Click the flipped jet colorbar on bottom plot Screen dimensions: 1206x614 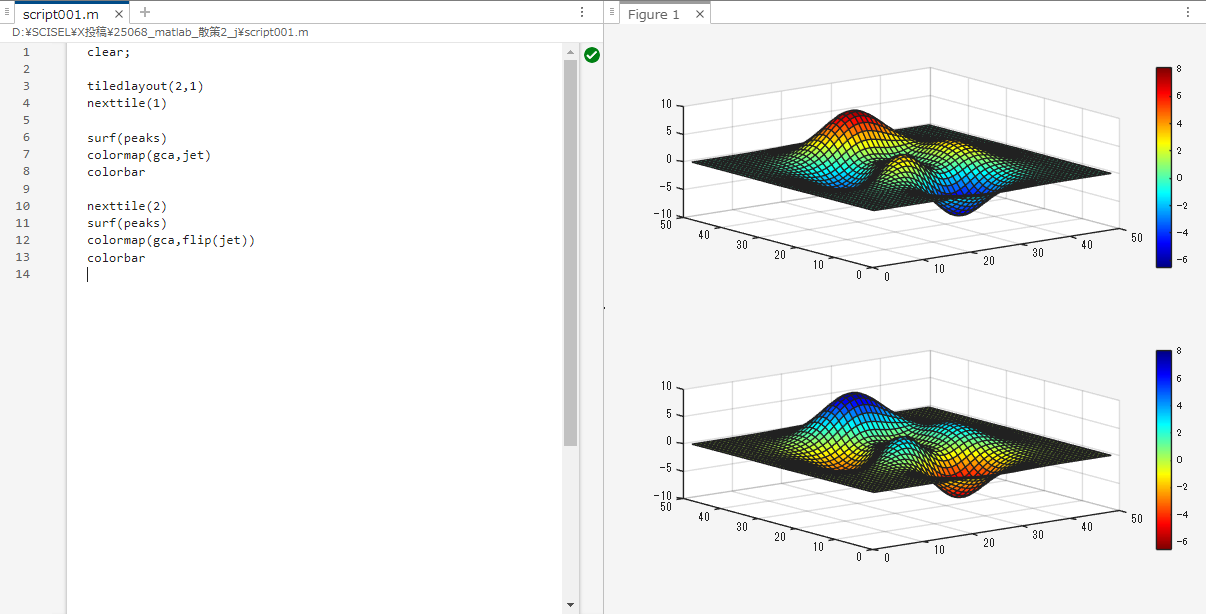tap(1163, 449)
